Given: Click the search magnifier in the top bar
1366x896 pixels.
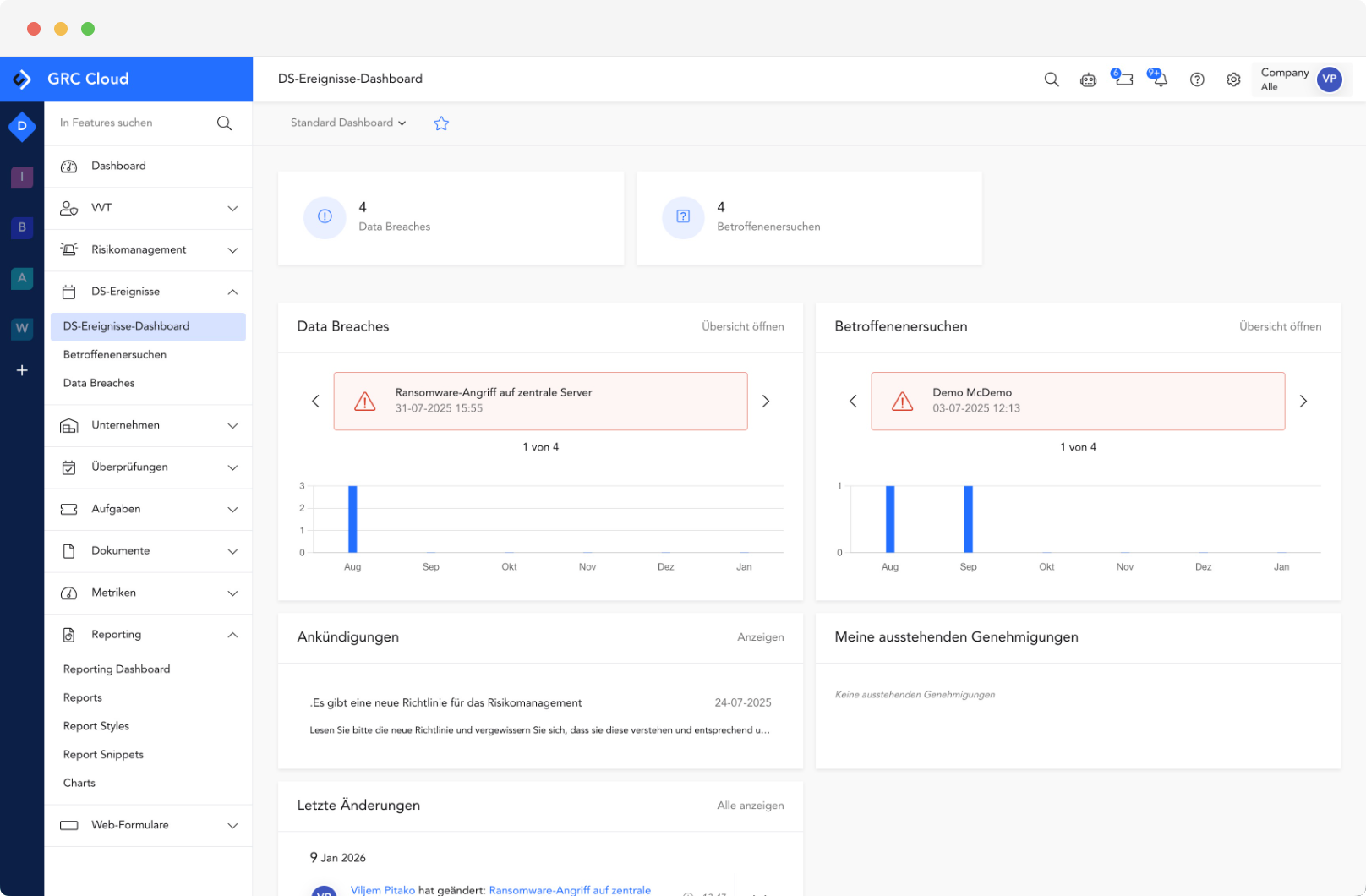Looking at the screenshot, I should 1052,79.
